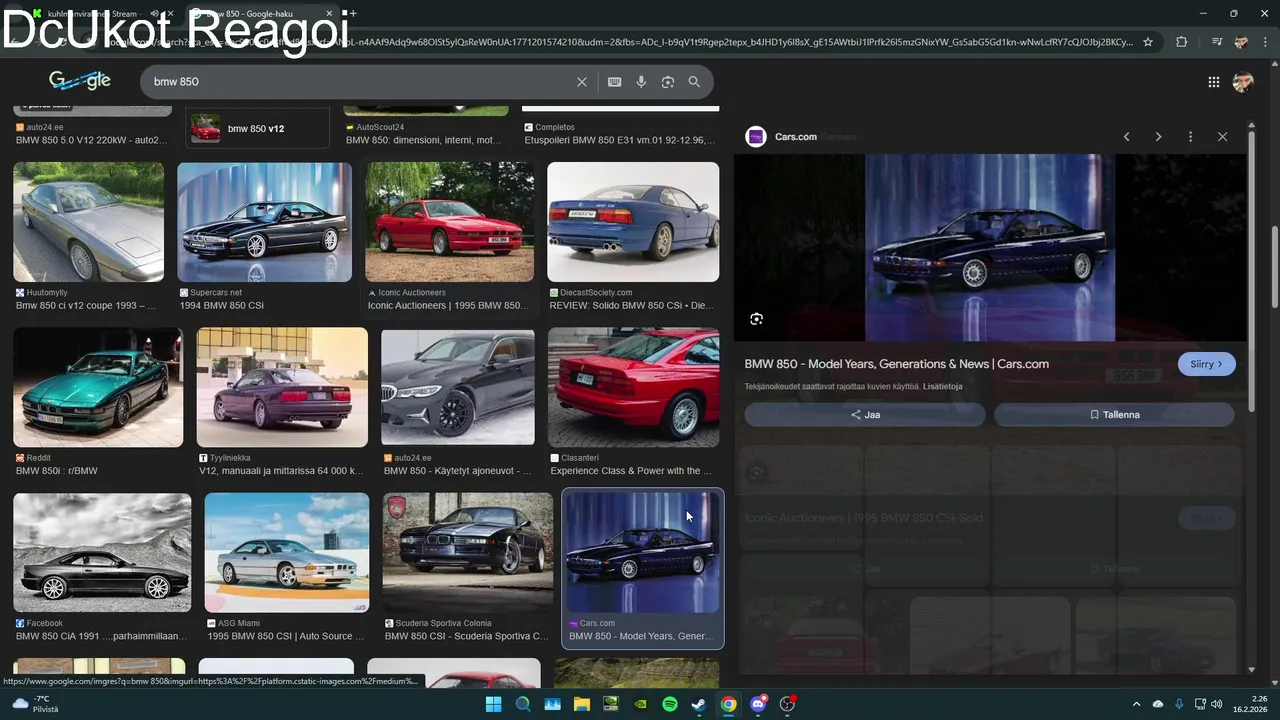
Task: Open the Google apps grid
Action: coord(1213,82)
